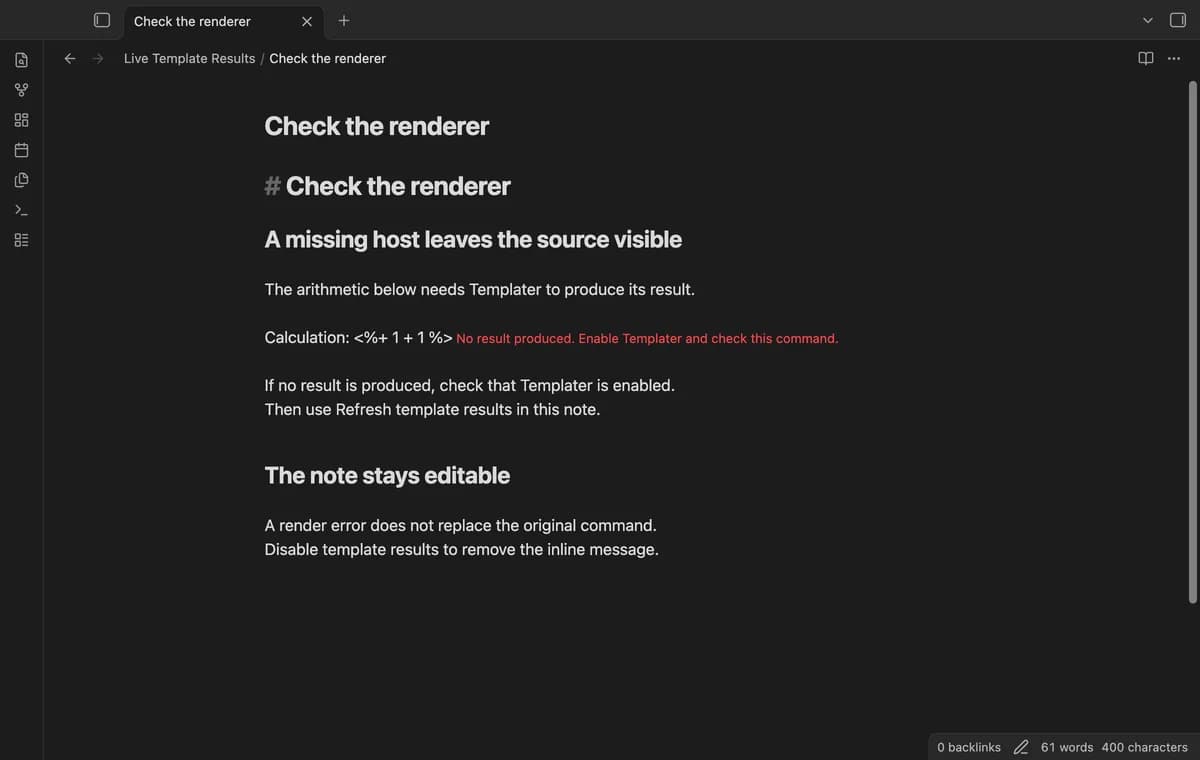The height and width of the screenshot is (760, 1200).
Task: Open the three-dot more options menu
Action: pyautogui.click(x=1173, y=58)
